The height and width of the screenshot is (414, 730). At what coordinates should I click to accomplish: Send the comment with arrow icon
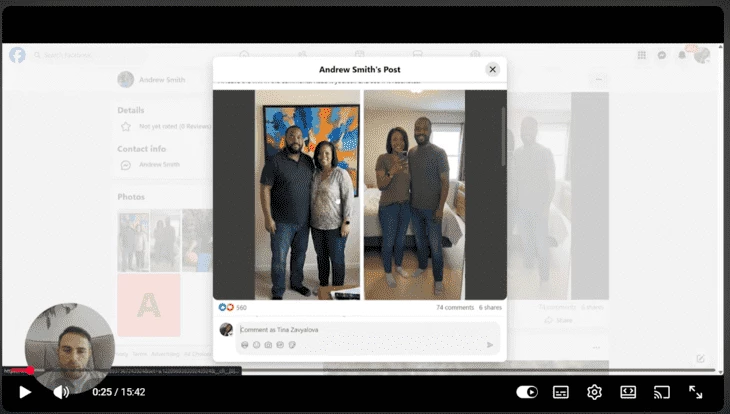(x=490, y=345)
